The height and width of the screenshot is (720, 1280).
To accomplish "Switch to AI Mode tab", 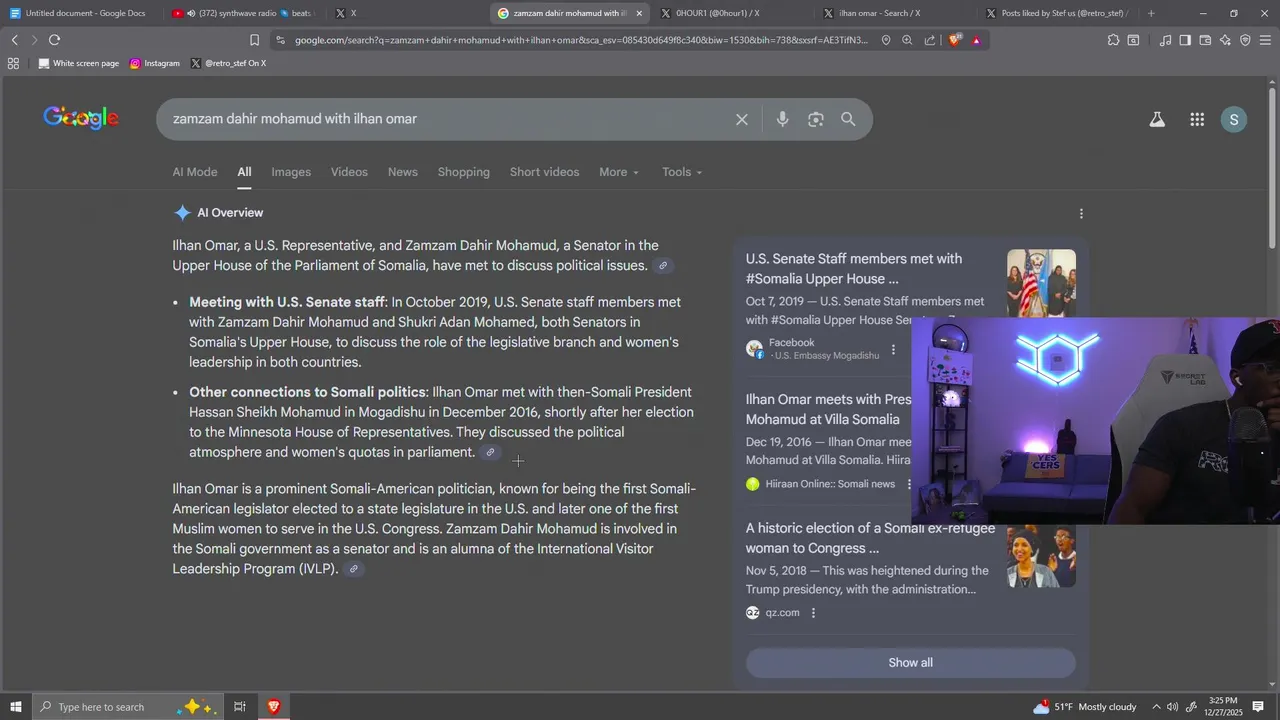I will pyautogui.click(x=195, y=172).
